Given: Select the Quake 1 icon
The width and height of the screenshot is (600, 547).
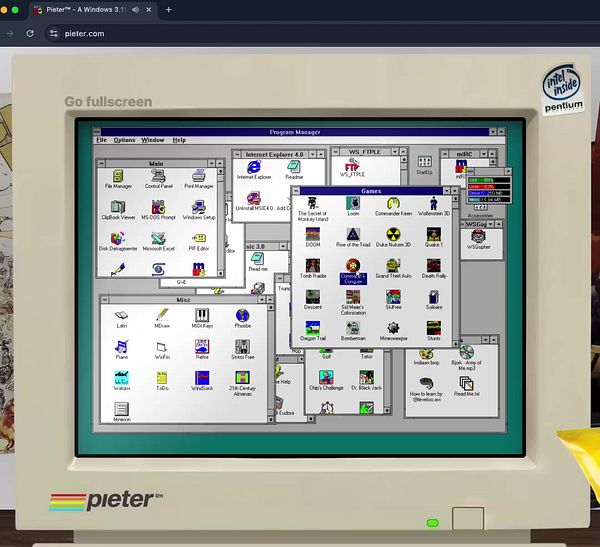Looking at the screenshot, I should 434,238.
